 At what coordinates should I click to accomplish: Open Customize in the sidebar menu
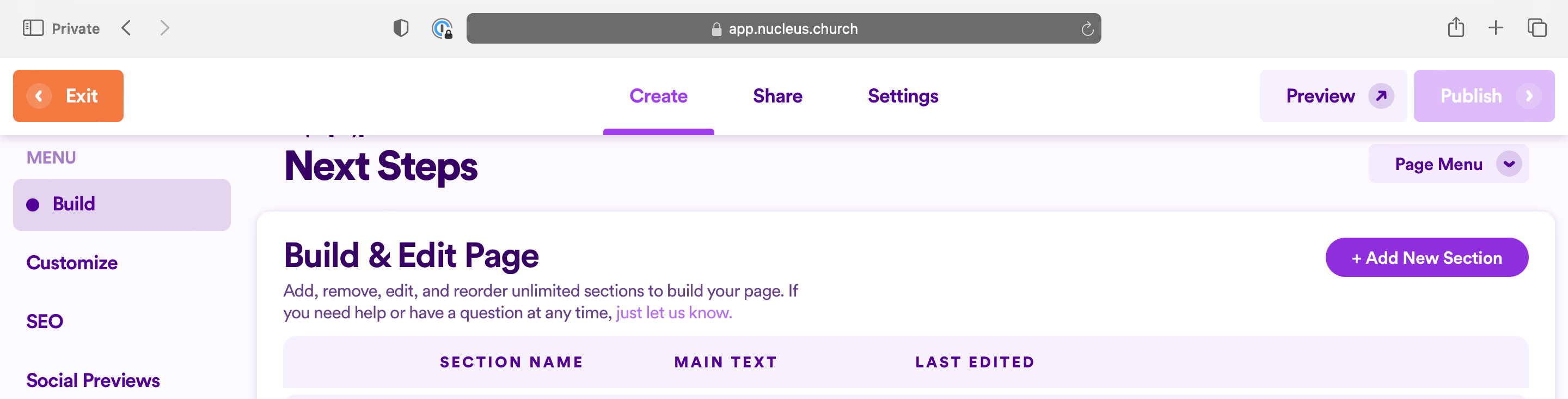72,263
